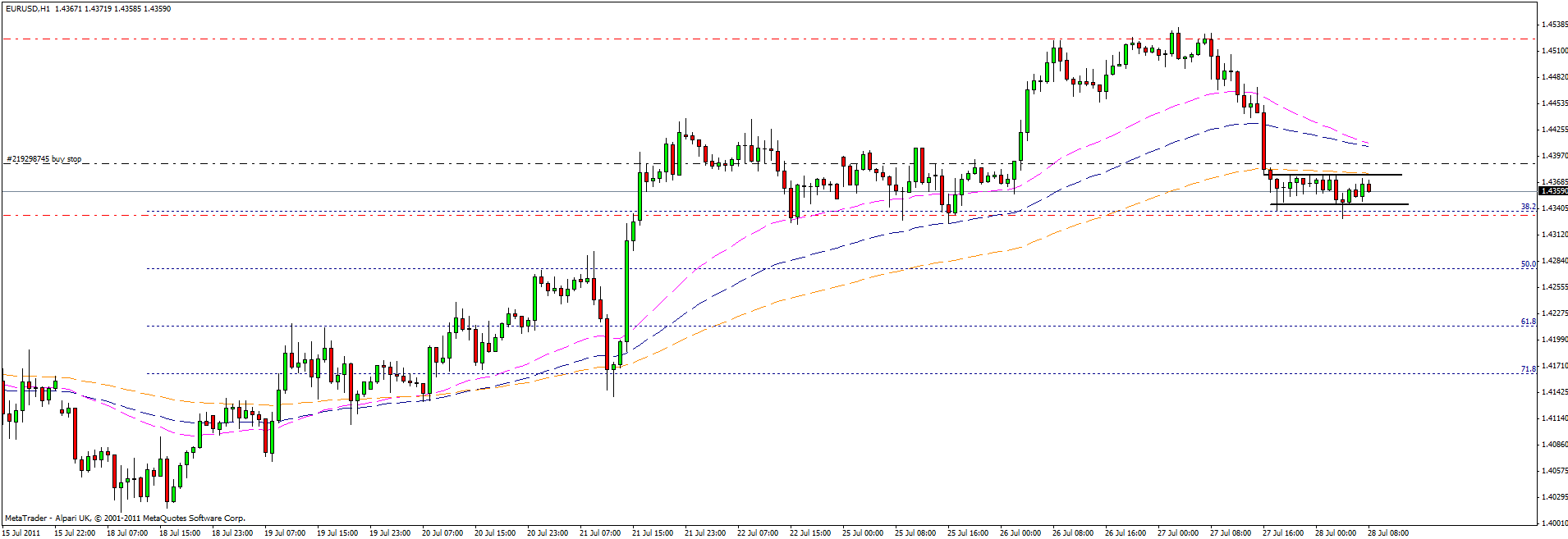
Task: Click the MetaTrader Alpari UK copyright text
Action: coord(125,518)
